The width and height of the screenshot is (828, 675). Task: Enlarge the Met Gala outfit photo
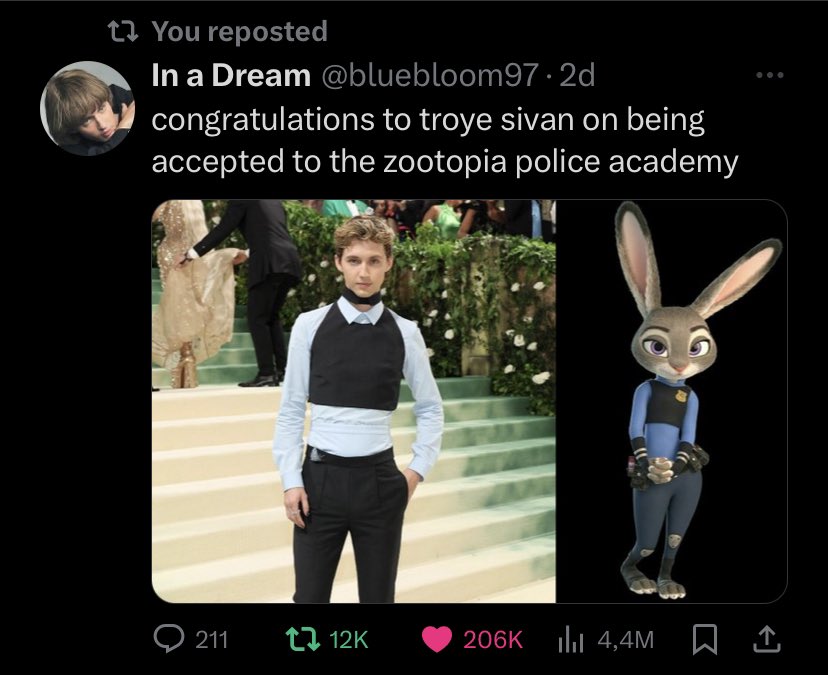click(354, 401)
